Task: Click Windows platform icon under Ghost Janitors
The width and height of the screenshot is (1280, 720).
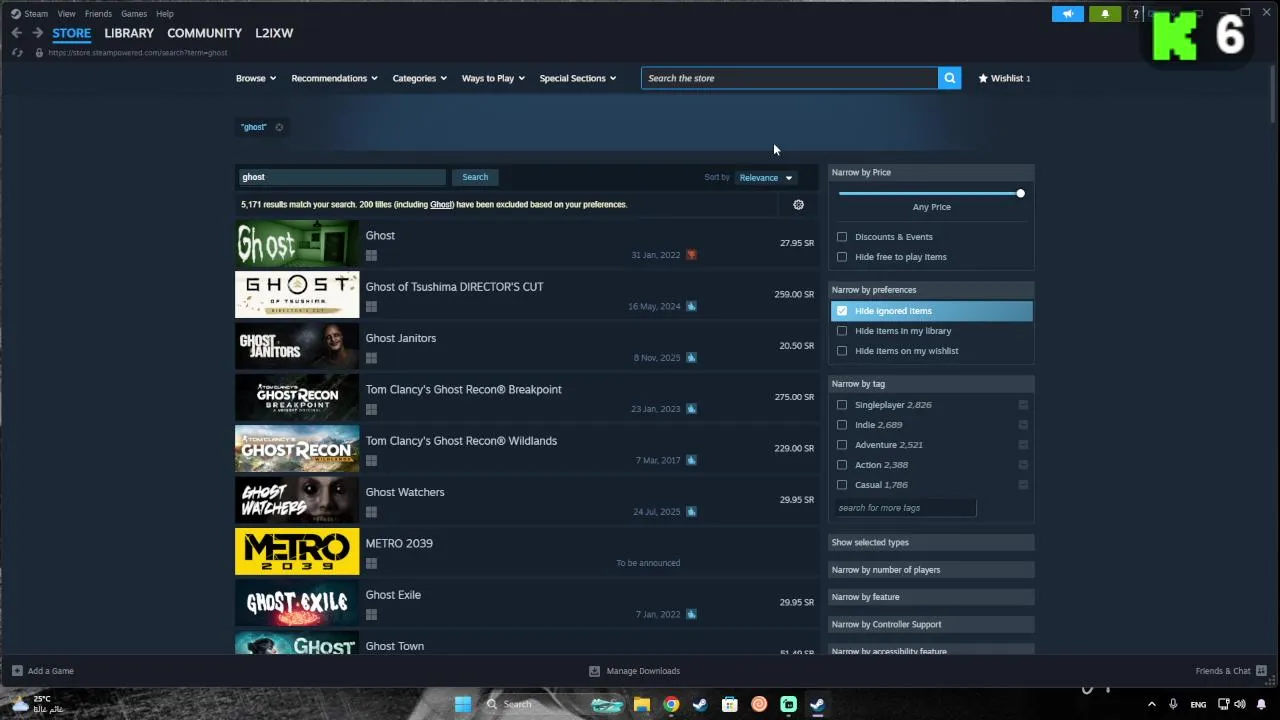Action: pos(371,358)
